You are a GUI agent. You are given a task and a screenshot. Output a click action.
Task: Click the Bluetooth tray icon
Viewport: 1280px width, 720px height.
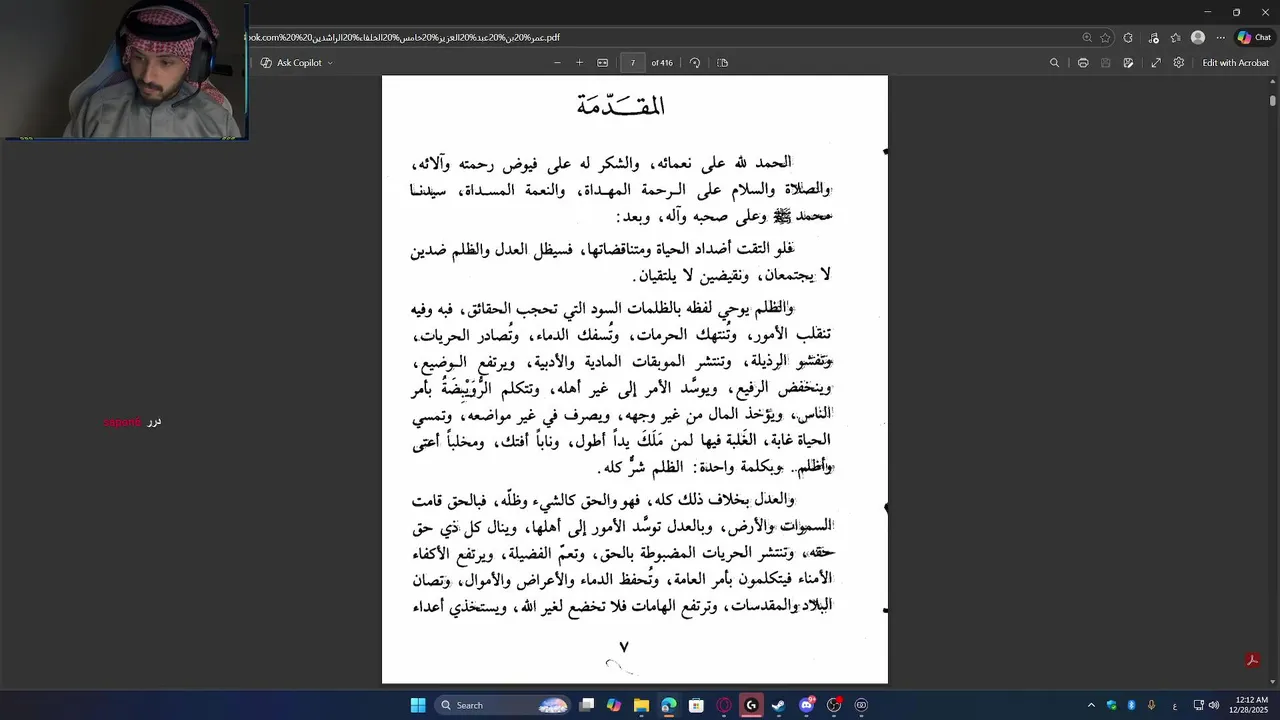pyautogui.click(x=1131, y=705)
